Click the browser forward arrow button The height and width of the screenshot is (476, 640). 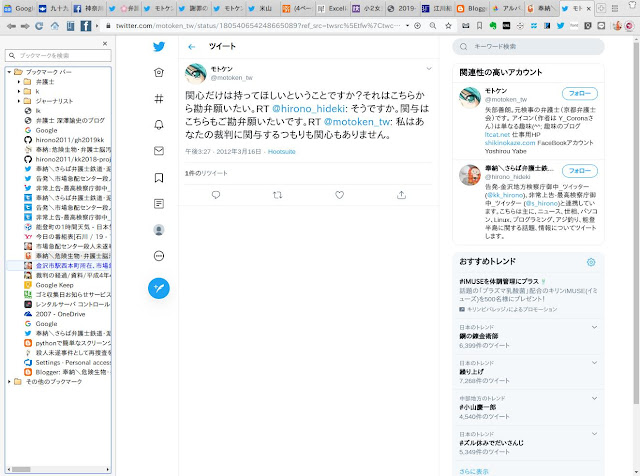coord(25,26)
